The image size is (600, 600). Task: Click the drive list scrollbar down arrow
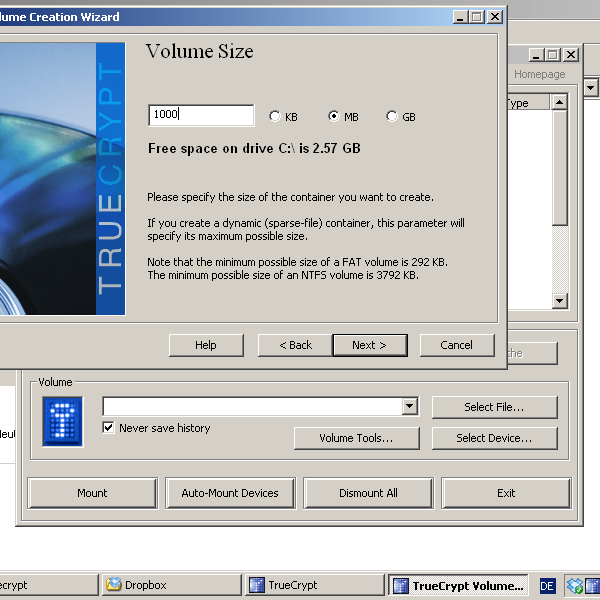click(559, 301)
